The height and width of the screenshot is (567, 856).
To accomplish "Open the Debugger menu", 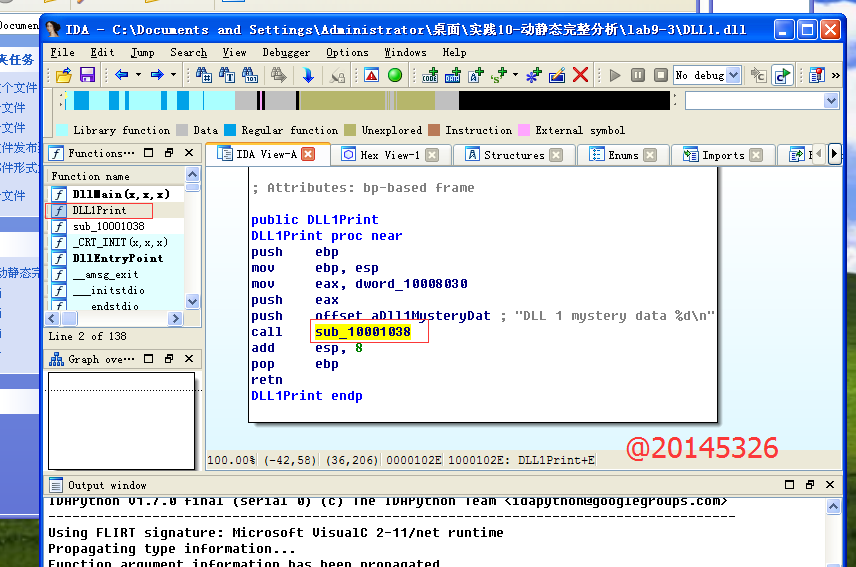I will pos(286,52).
